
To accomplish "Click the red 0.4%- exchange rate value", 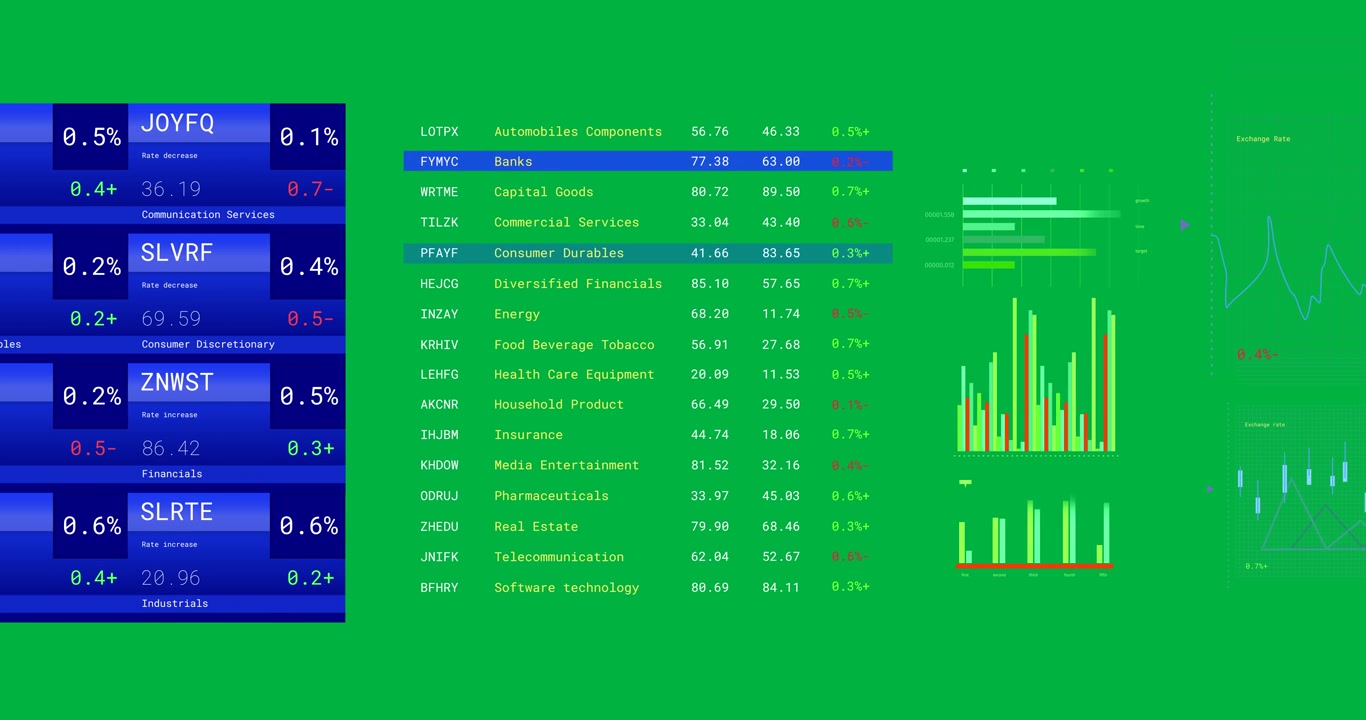I will coord(1257,355).
